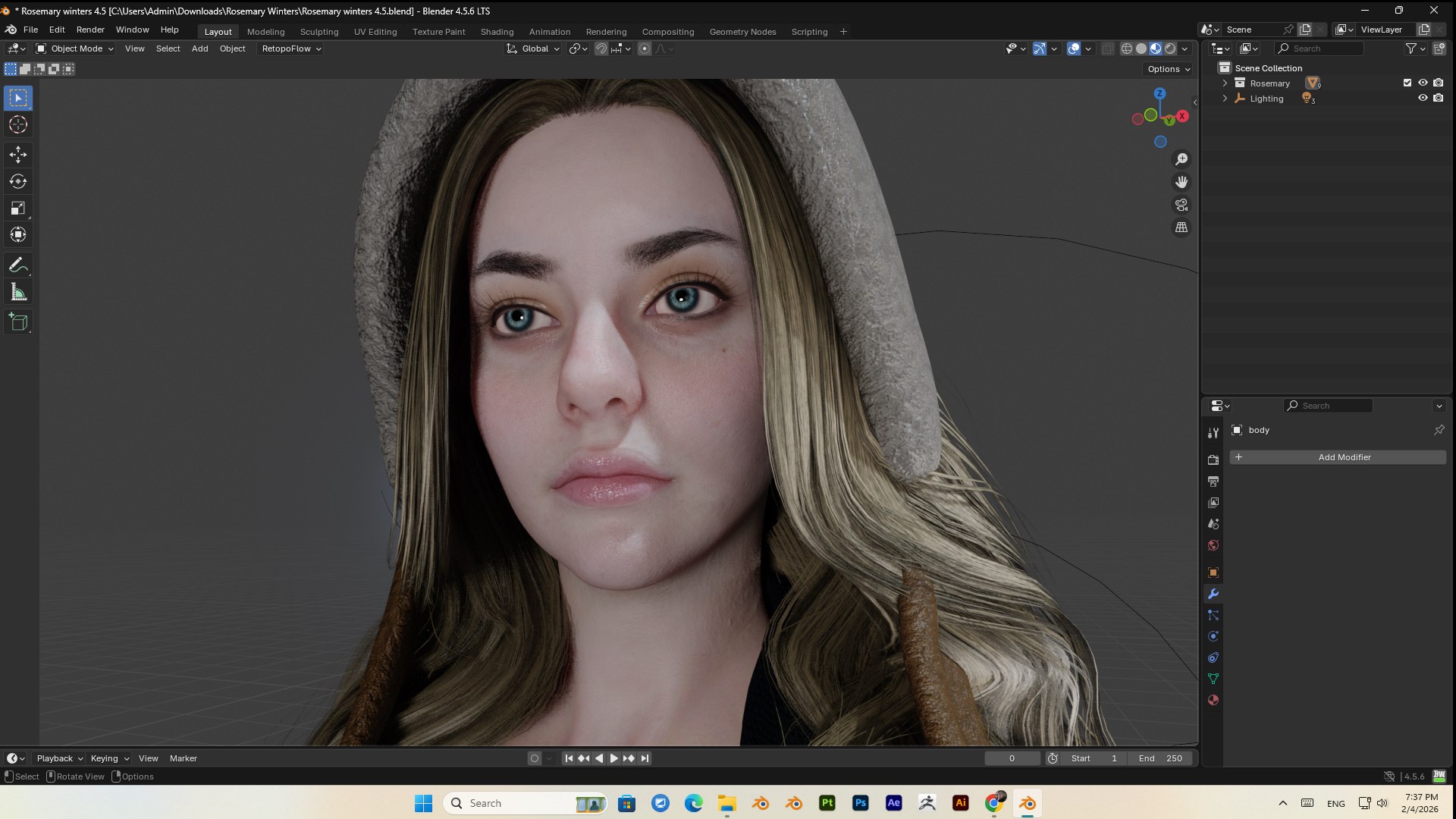Expand the Rosemary collection
The height and width of the screenshot is (819, 1456).
tap(1225, 83)
